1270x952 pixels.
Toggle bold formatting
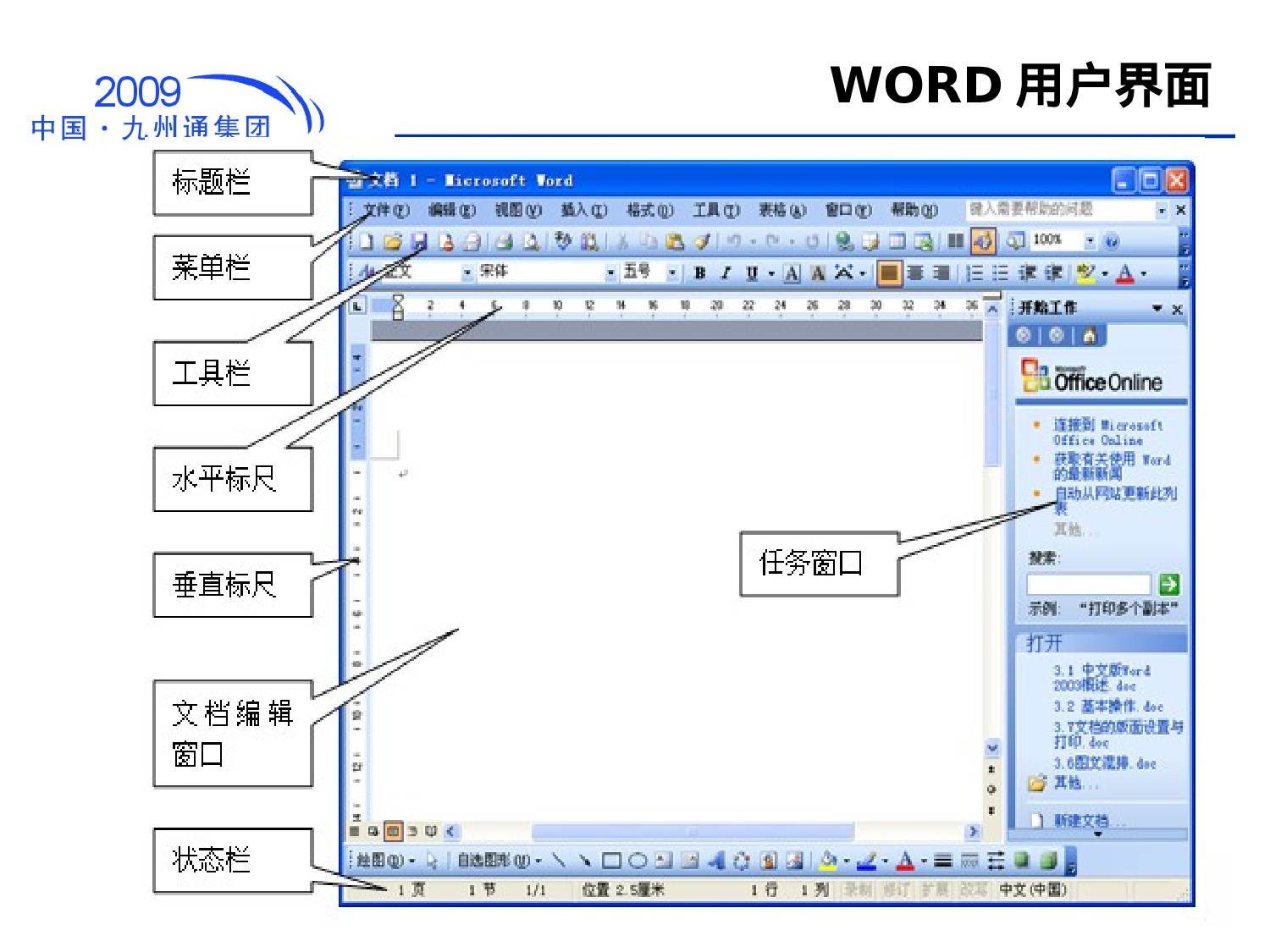(x=699, y=272)
